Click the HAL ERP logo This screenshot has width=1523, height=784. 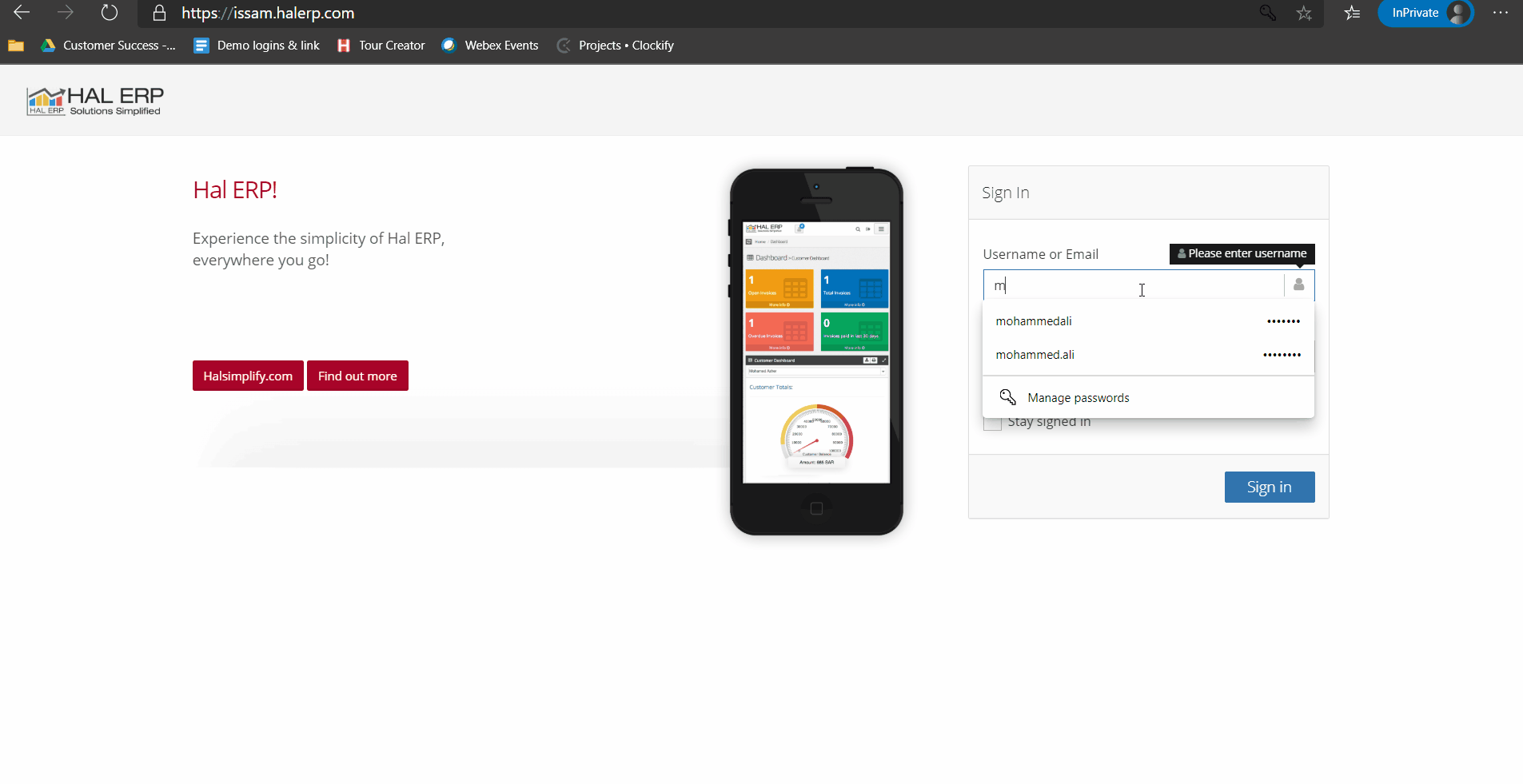pyautogui.click(x=94, y=101)
